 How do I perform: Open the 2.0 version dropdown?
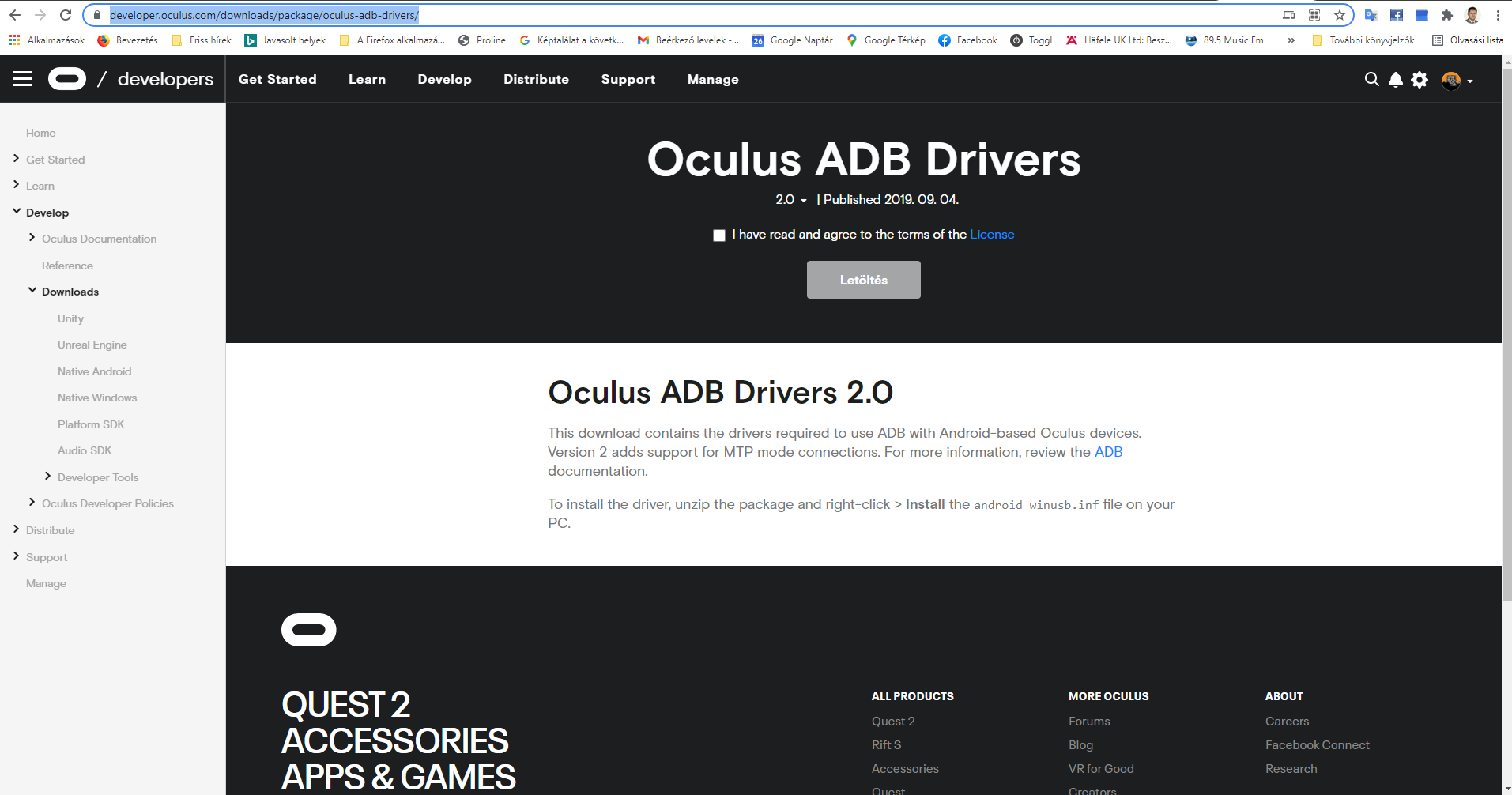click(x=791, y=200)
